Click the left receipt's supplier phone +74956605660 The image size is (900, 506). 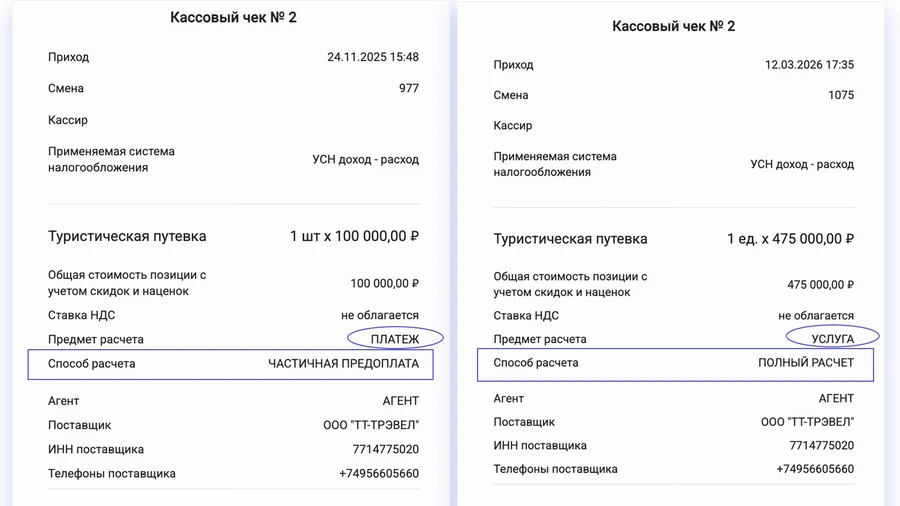coord(378,474)
